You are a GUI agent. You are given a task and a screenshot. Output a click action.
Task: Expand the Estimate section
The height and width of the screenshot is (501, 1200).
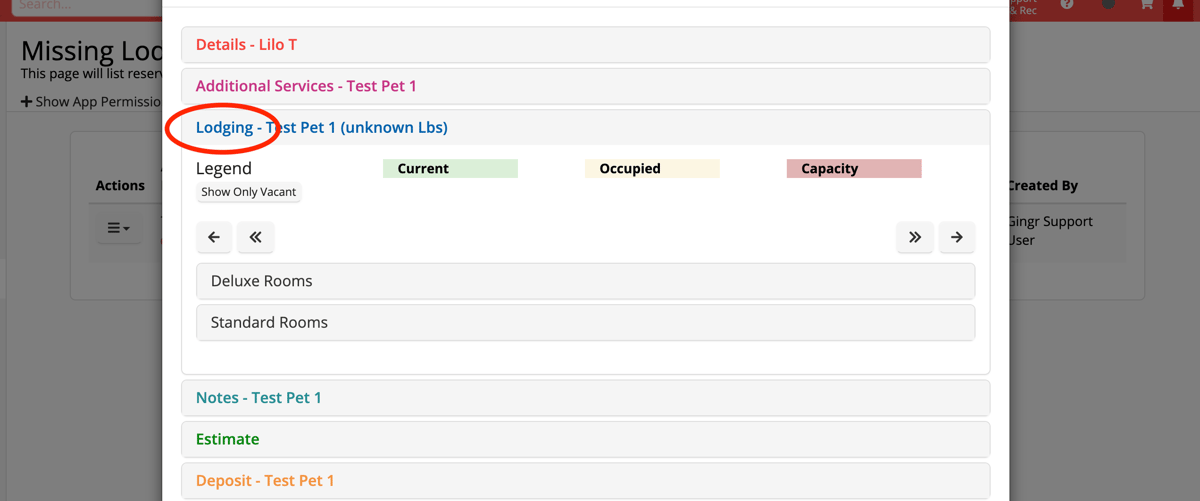pos(227,439)
